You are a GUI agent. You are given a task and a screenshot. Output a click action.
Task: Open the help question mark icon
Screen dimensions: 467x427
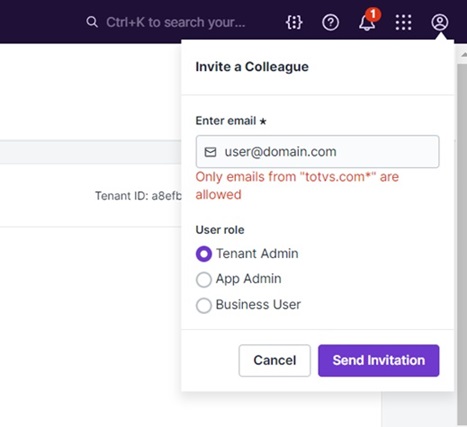[x=330, y=23]
